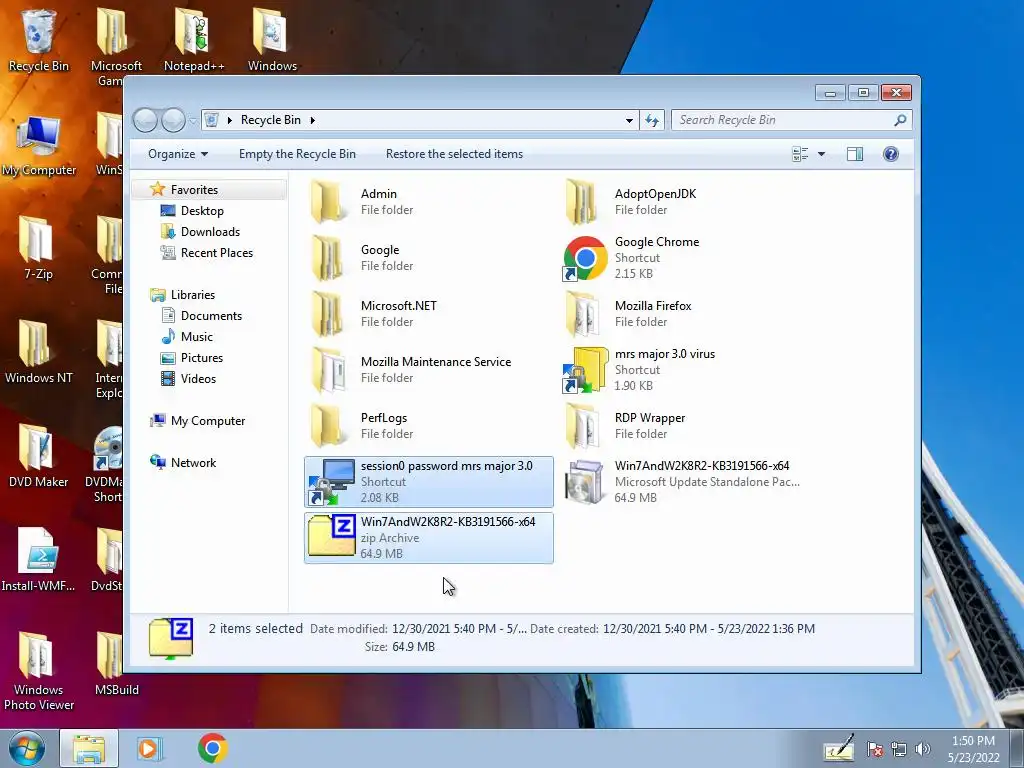Click the Notepad++ desktop folder
1024x768 pixels.
pyautogui.click(x=194, y=39)
